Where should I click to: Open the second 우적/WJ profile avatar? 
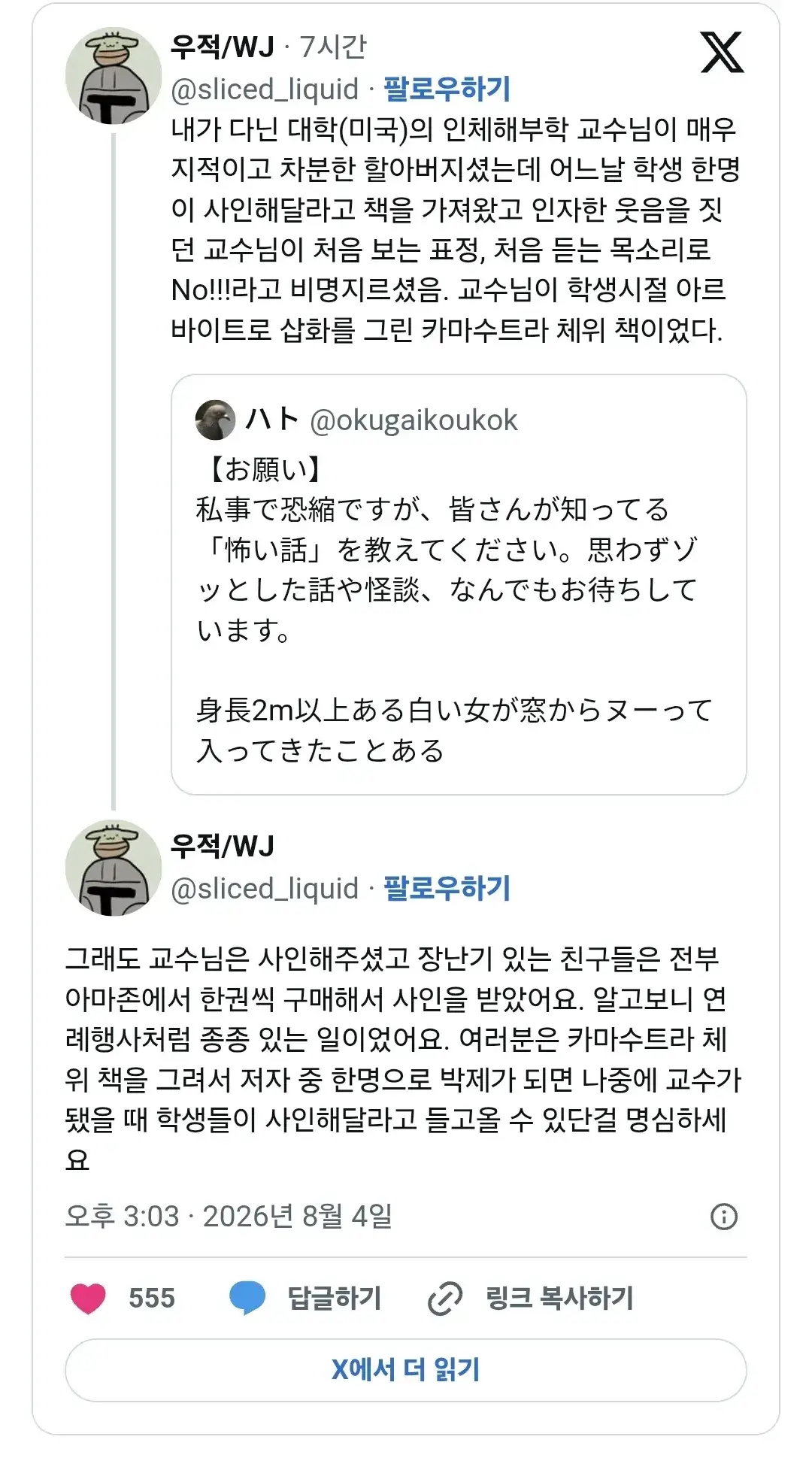114,868
